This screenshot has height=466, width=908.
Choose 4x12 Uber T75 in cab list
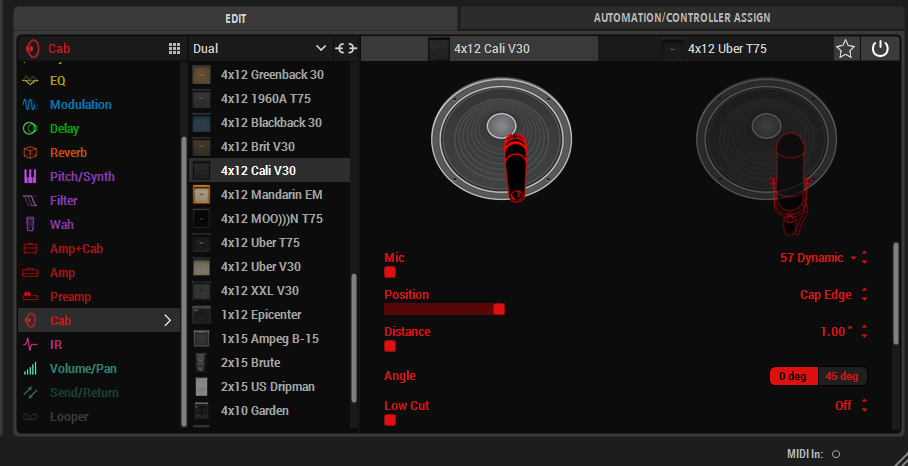[270, 243]
